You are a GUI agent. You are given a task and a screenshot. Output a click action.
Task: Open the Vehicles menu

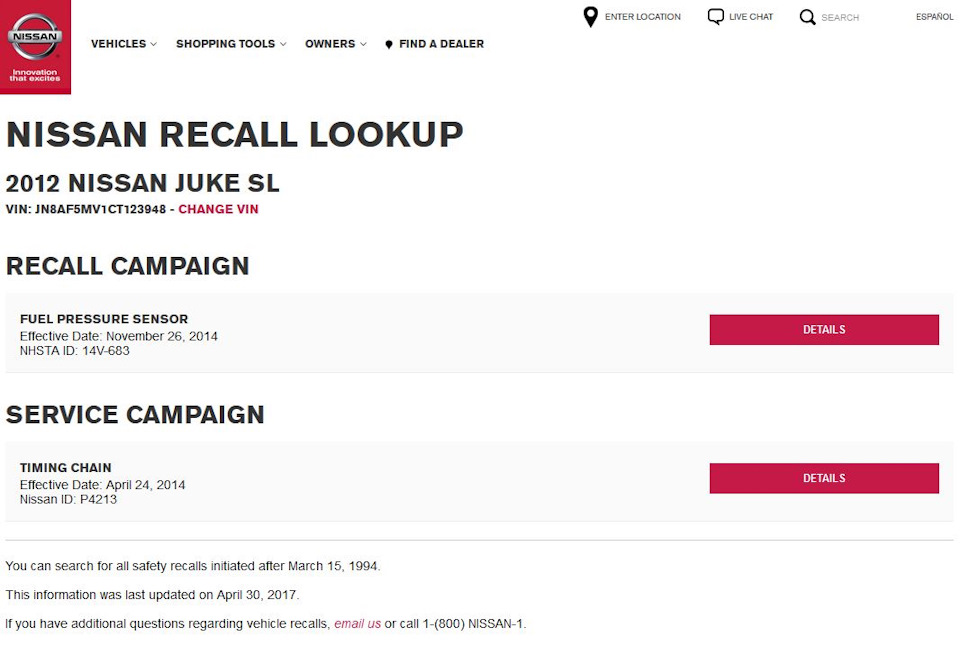pyautogui.click(x=118, y=44)
